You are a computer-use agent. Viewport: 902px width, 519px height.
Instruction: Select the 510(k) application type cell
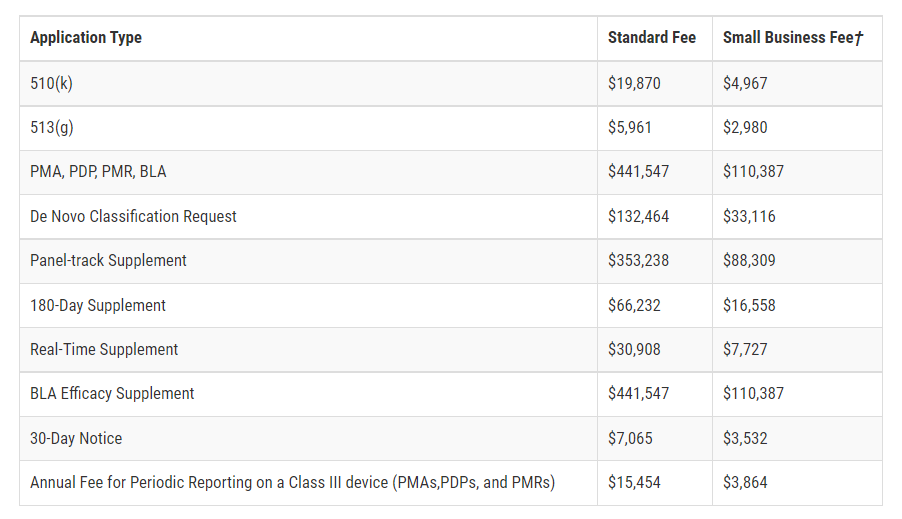51,83
